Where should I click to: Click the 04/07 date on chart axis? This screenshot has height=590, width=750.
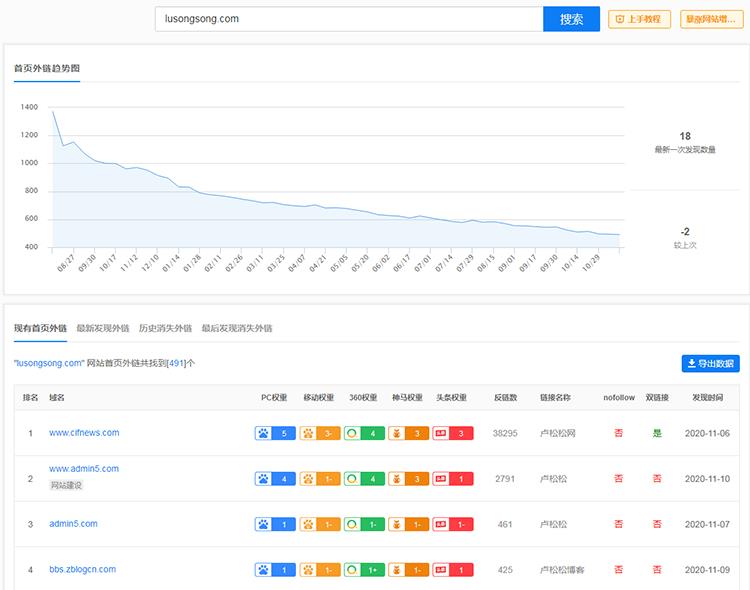(x=297, y=263)
